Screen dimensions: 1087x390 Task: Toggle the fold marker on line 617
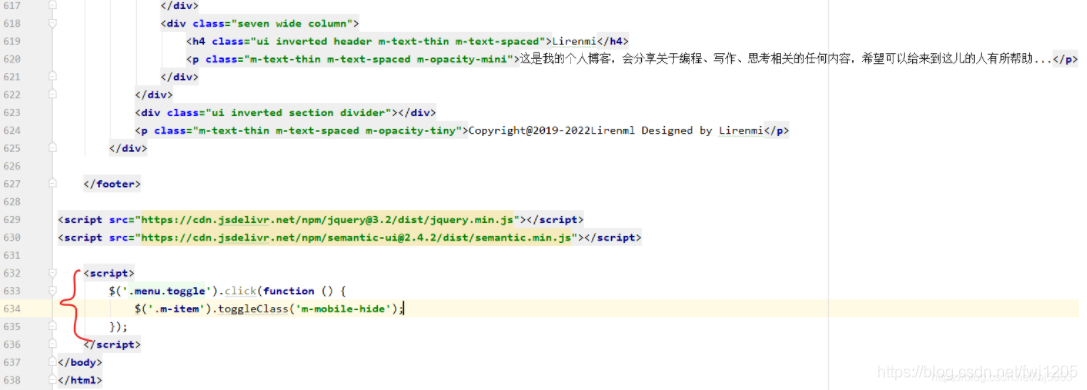click(53, 6)
